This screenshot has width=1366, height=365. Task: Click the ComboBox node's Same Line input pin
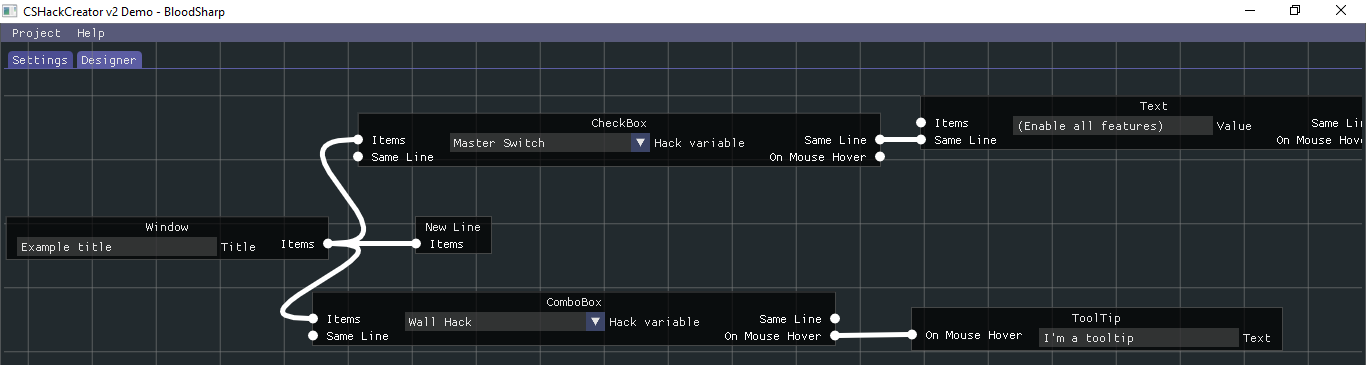(313, 336)
